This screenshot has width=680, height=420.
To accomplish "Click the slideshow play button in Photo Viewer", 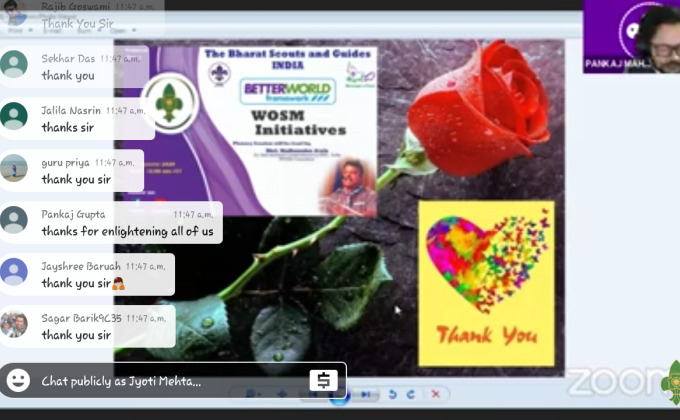I will [339, 397].
